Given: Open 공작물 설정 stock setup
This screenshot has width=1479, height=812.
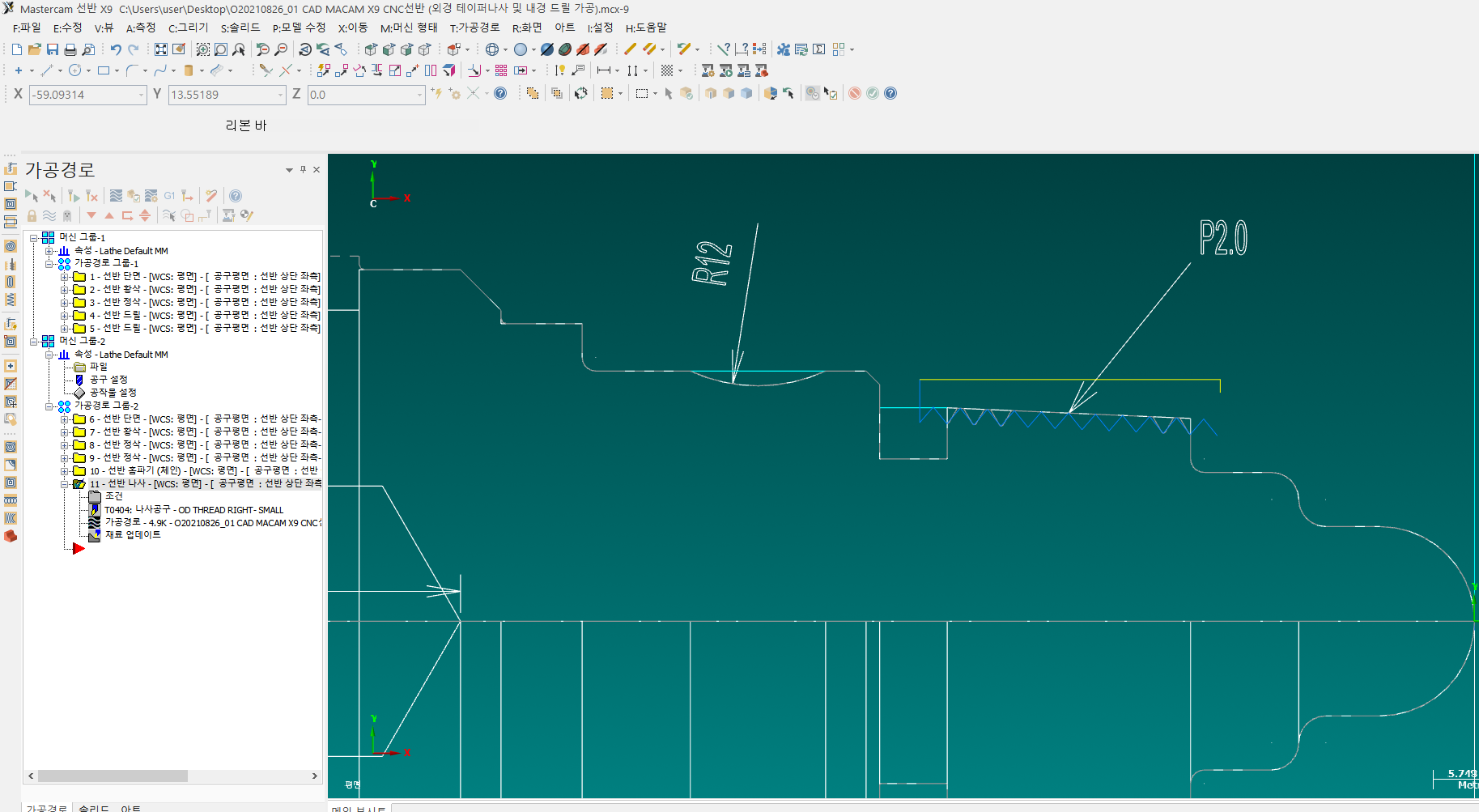Looking at the screenshot, I should click(113, 393).
